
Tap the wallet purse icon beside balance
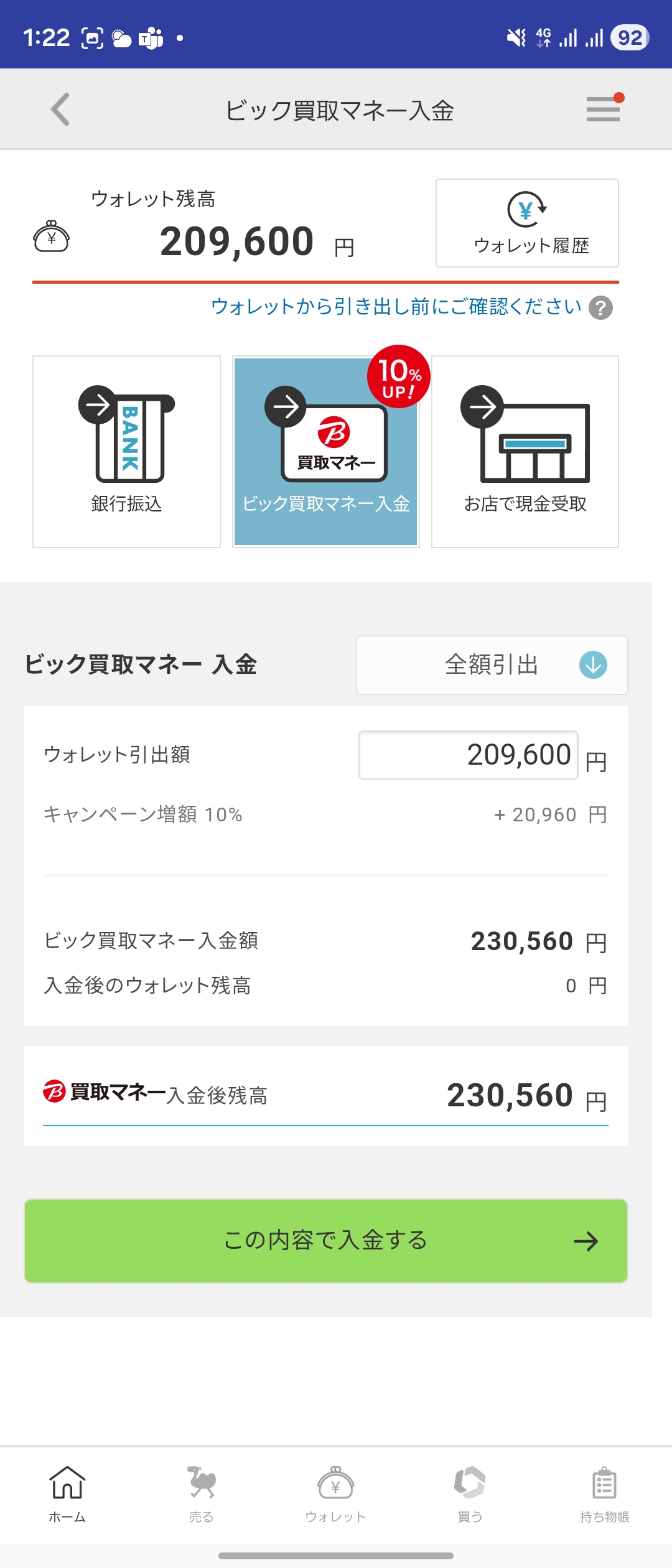(x=52, y=236)
